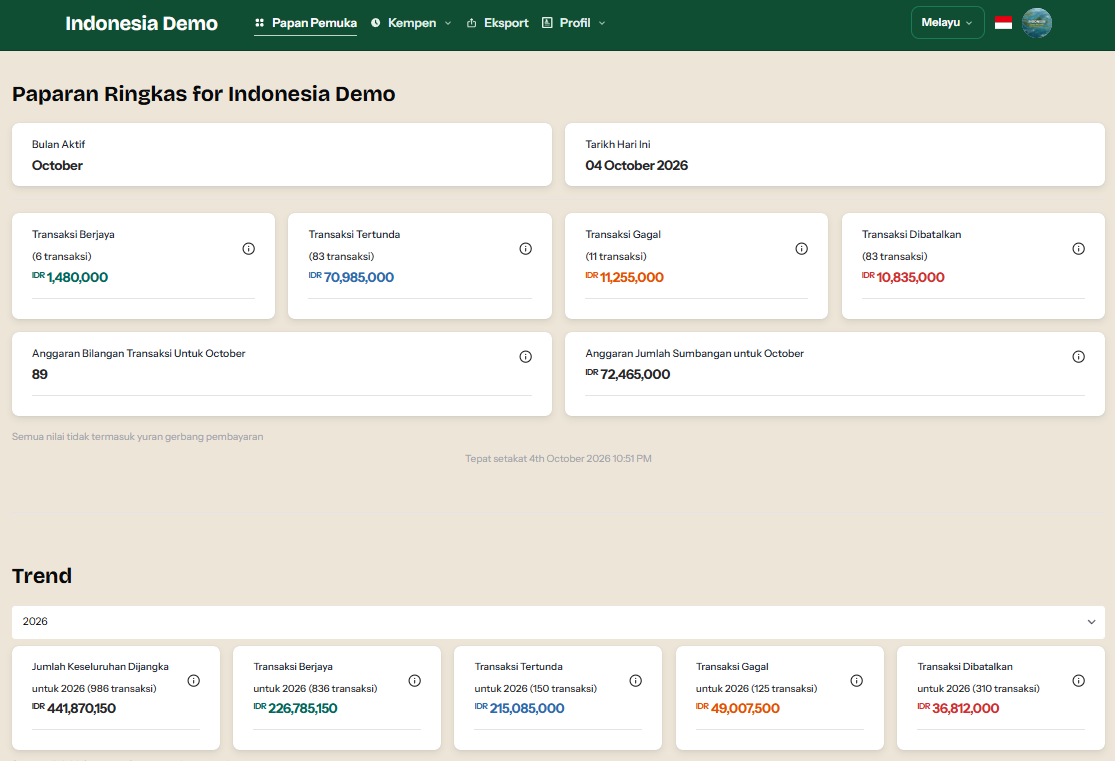Open the Eksport page

click(498, 23)
